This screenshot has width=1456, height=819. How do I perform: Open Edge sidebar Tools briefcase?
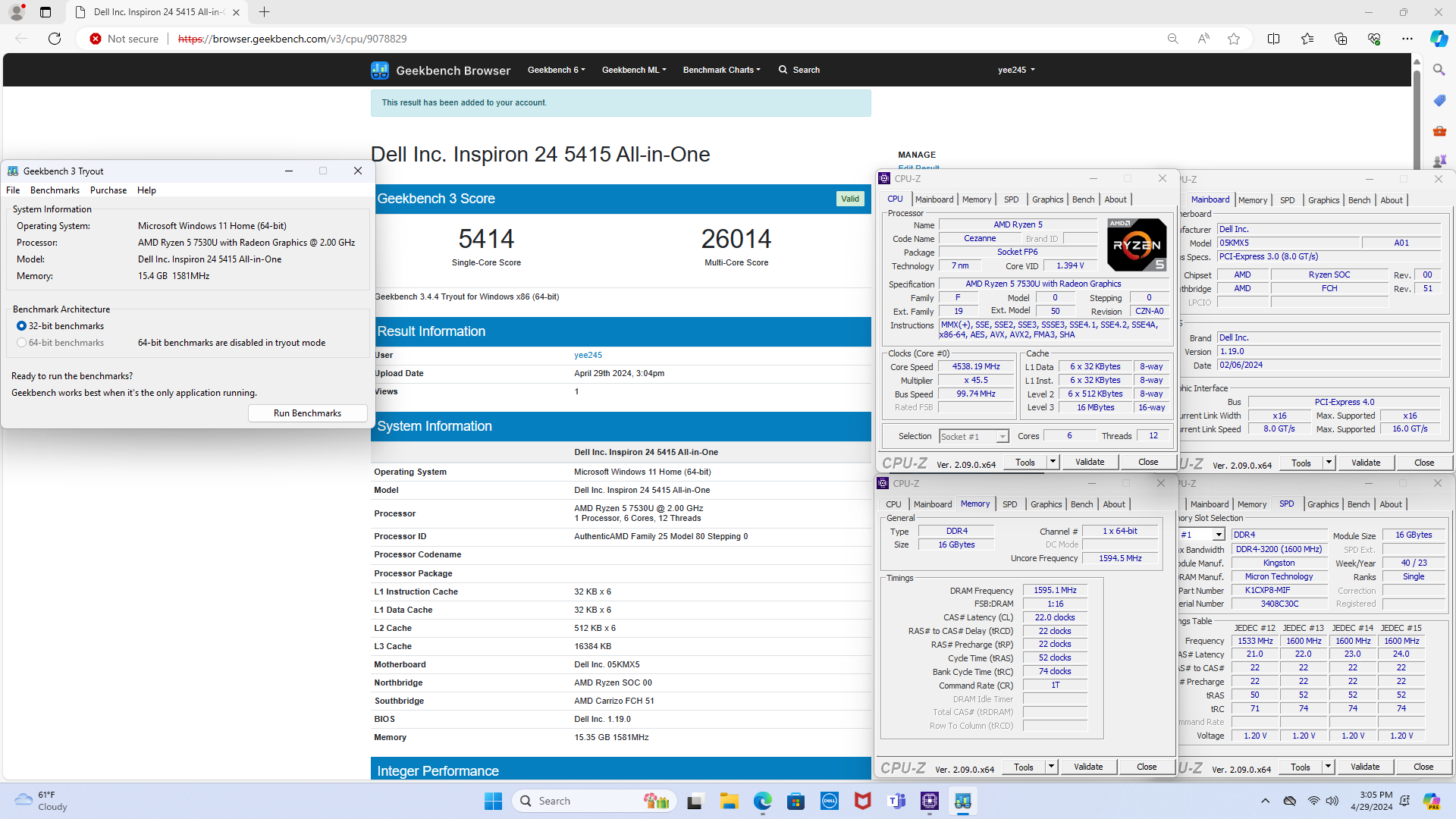1439,130
